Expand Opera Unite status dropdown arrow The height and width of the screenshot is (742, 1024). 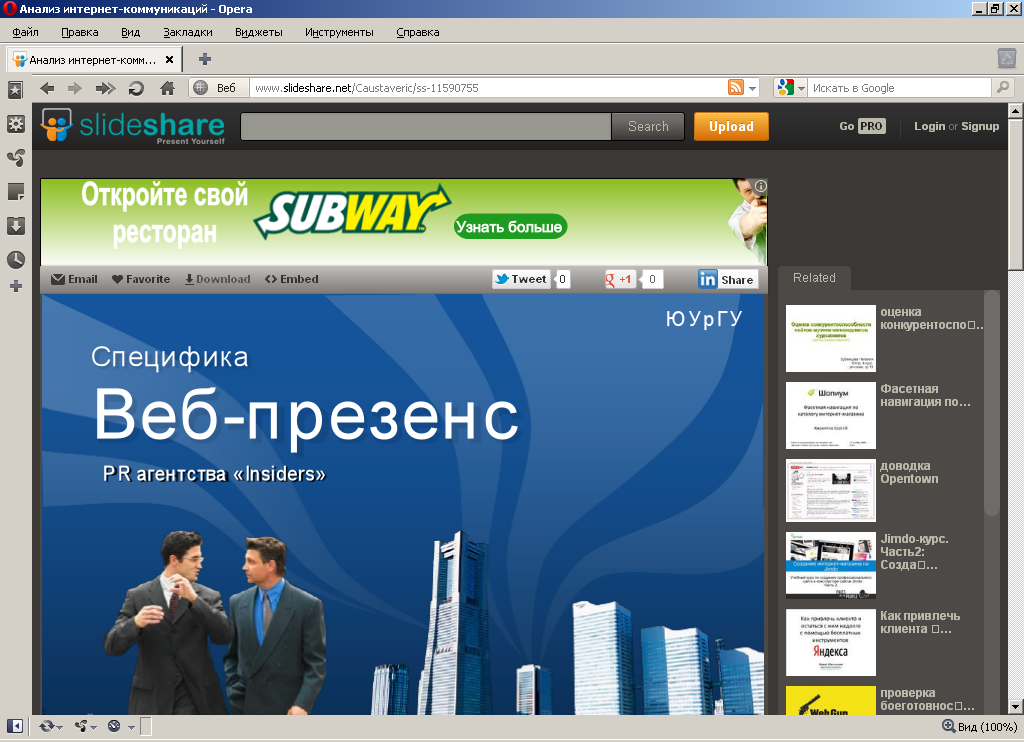tap(93, 727)
